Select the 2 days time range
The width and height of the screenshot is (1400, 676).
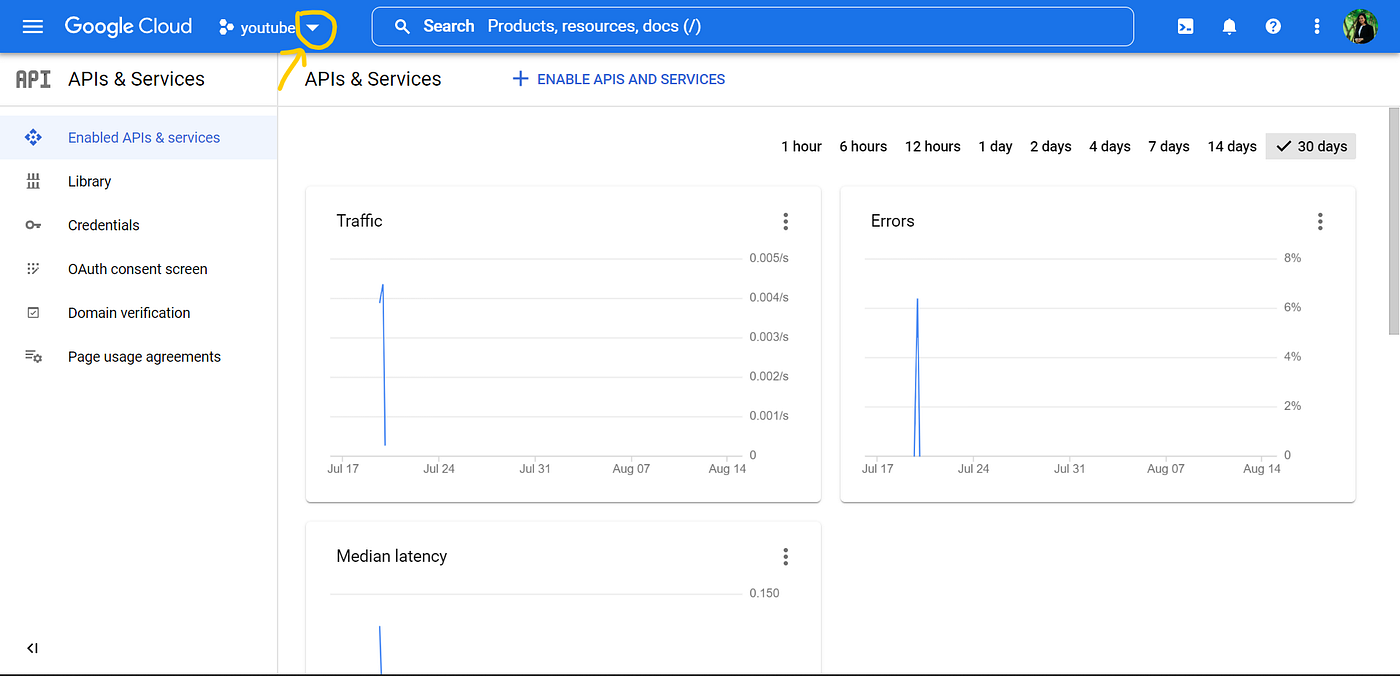point(1050,146)
